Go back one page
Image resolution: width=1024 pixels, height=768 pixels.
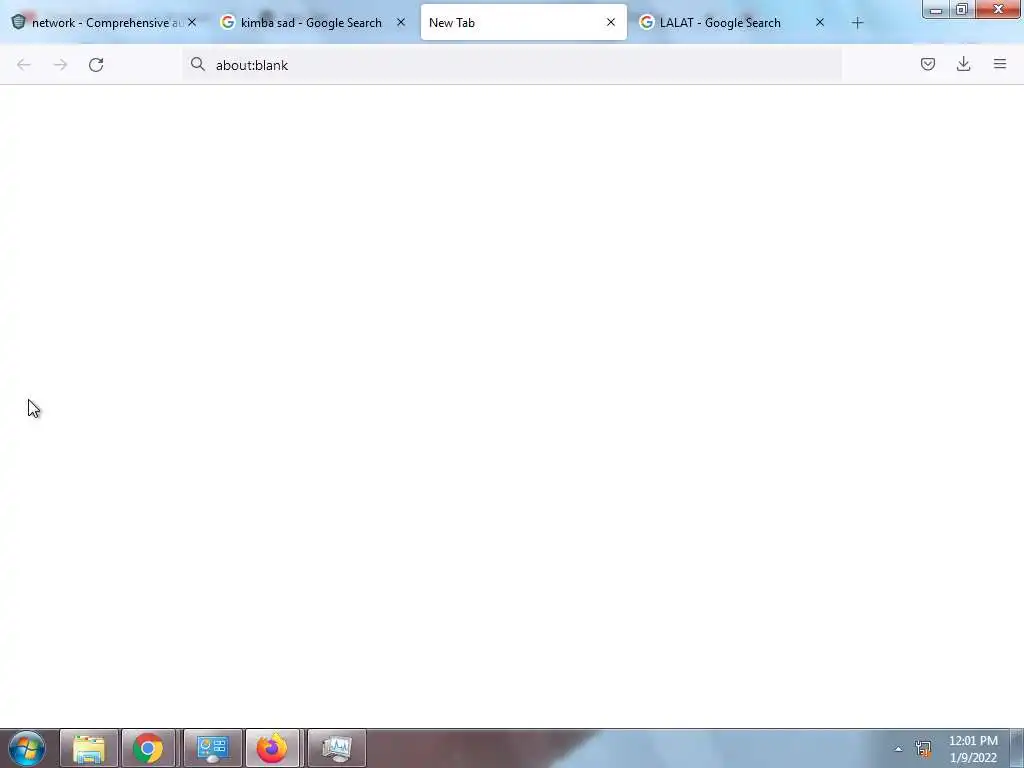point(24,65)
